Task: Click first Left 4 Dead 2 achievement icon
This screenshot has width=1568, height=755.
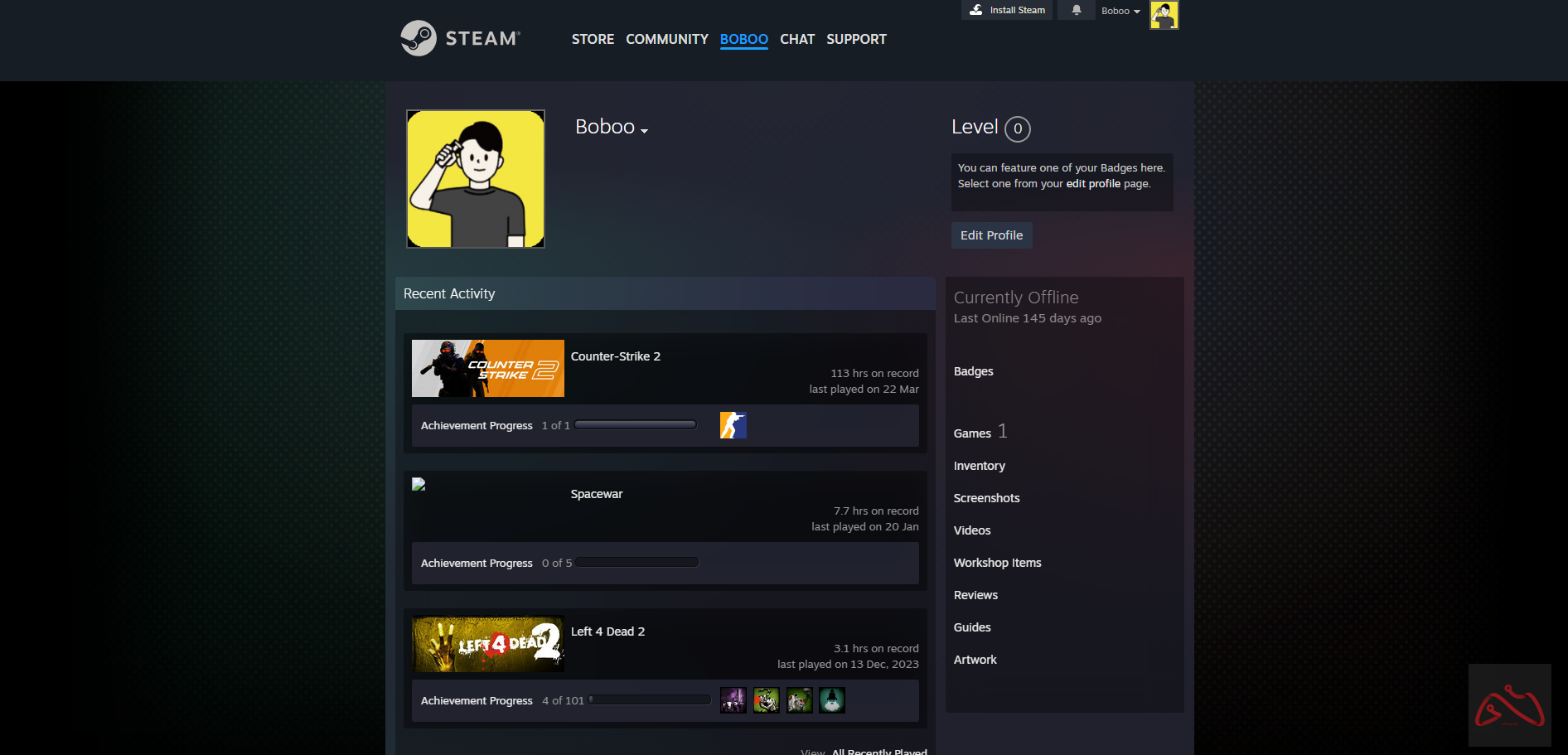Action: 733,700
